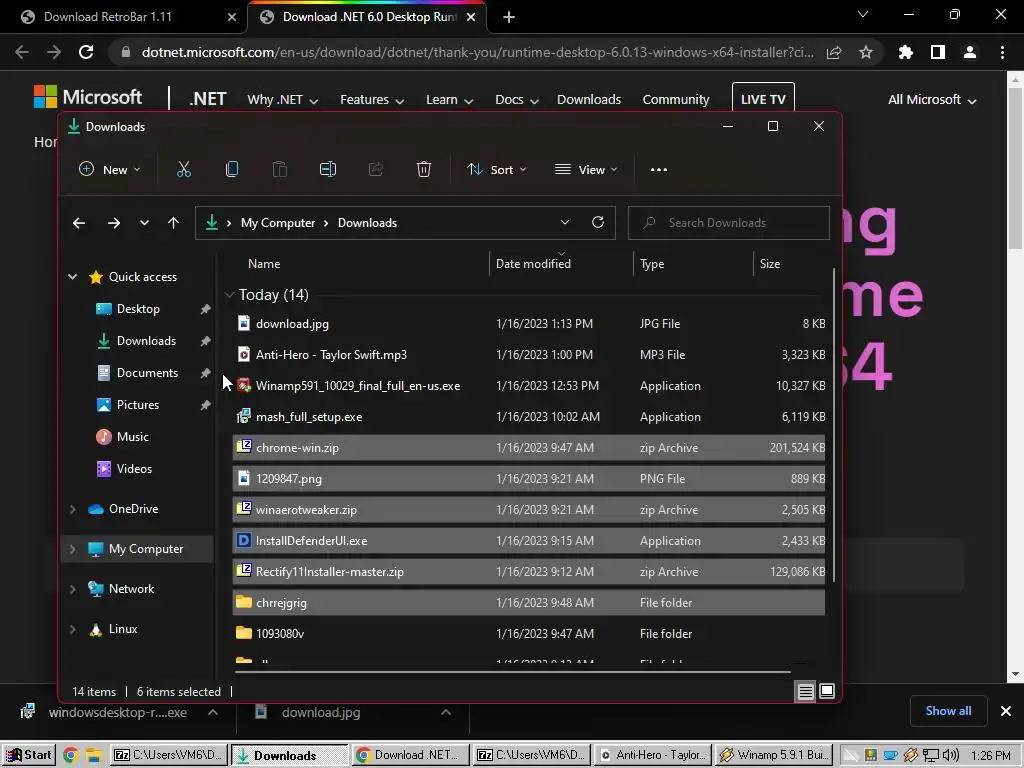Select Music in Quick access
1024x768 pixels.
133,437
